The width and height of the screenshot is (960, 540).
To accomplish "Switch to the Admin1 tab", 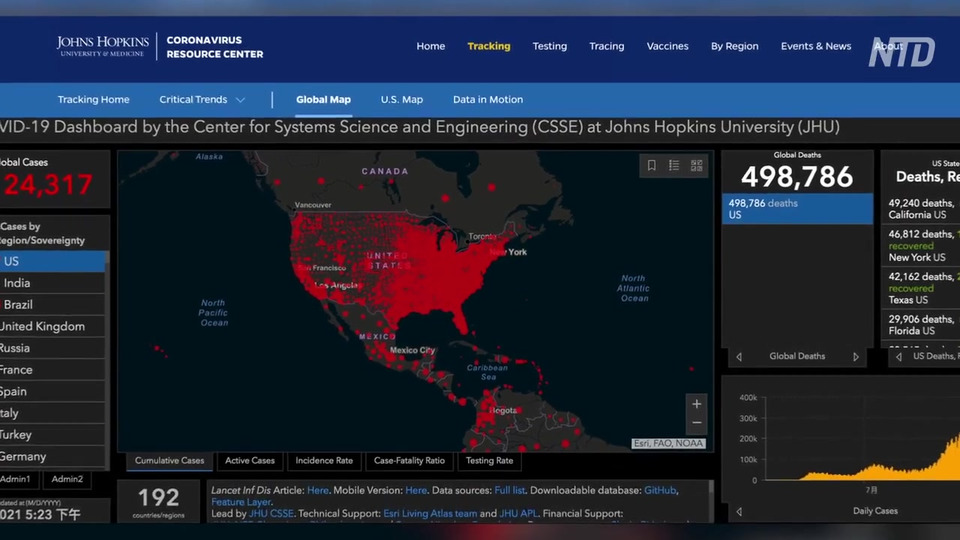I will click(x=18, y=479).
